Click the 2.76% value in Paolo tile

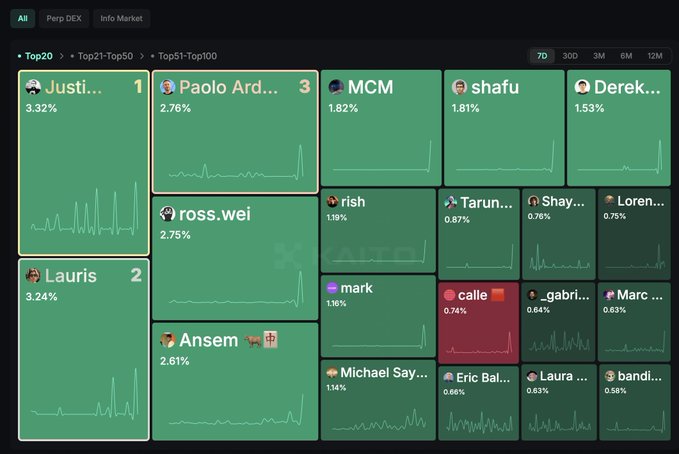(x=175, y=108)
